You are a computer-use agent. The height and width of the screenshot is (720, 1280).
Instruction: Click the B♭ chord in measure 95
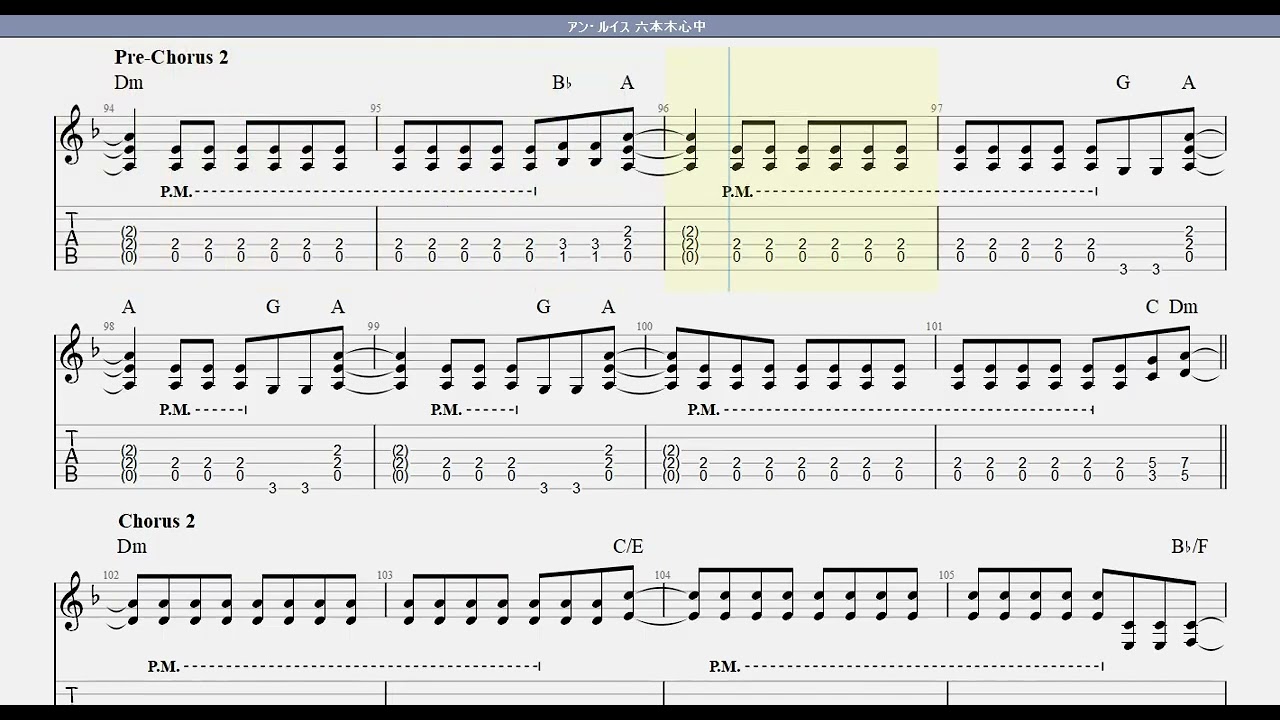click(x=561, y=82)
